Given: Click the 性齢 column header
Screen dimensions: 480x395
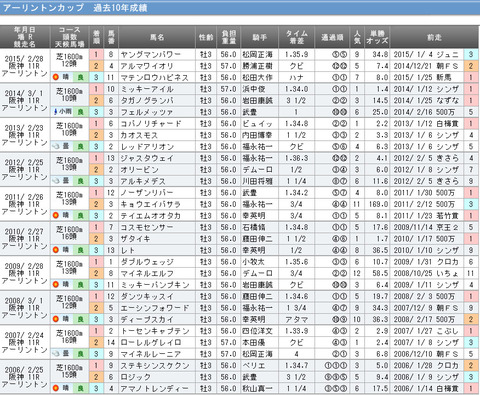Looking at the screenshot, I should pyautogui.click(x=206, y=37).
